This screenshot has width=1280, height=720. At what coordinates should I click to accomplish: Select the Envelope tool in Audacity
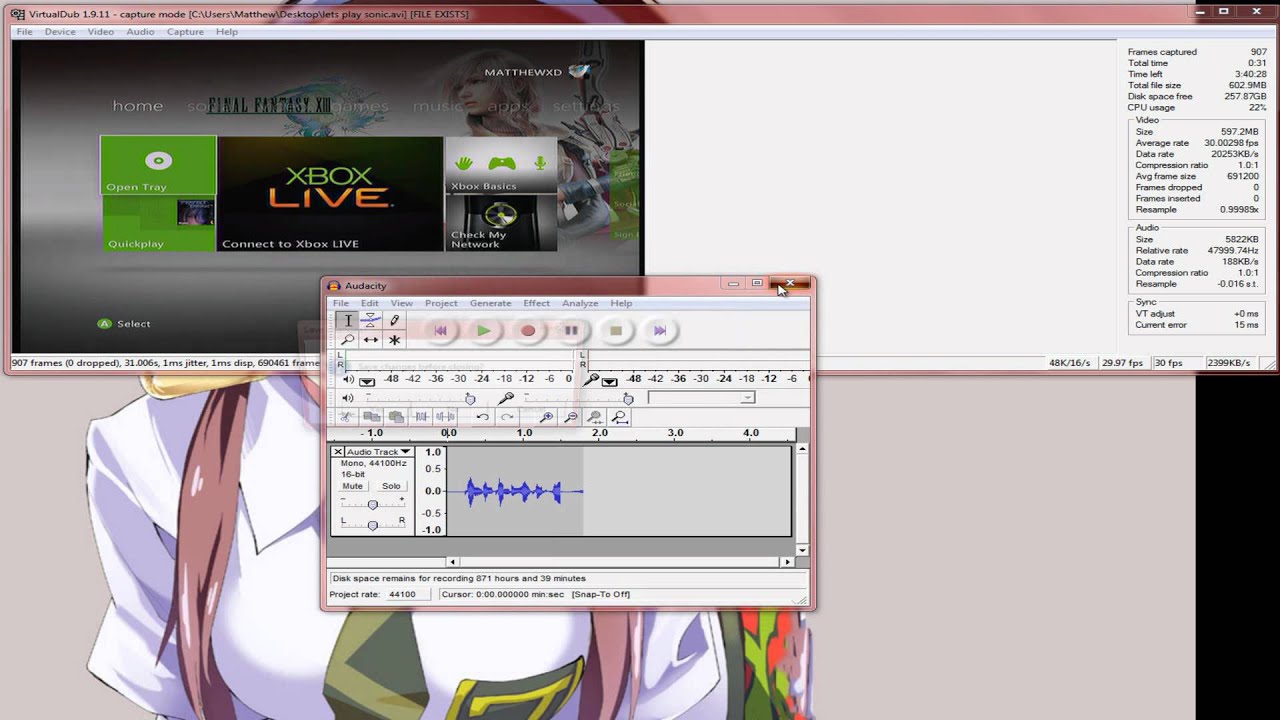coord(371,320)
